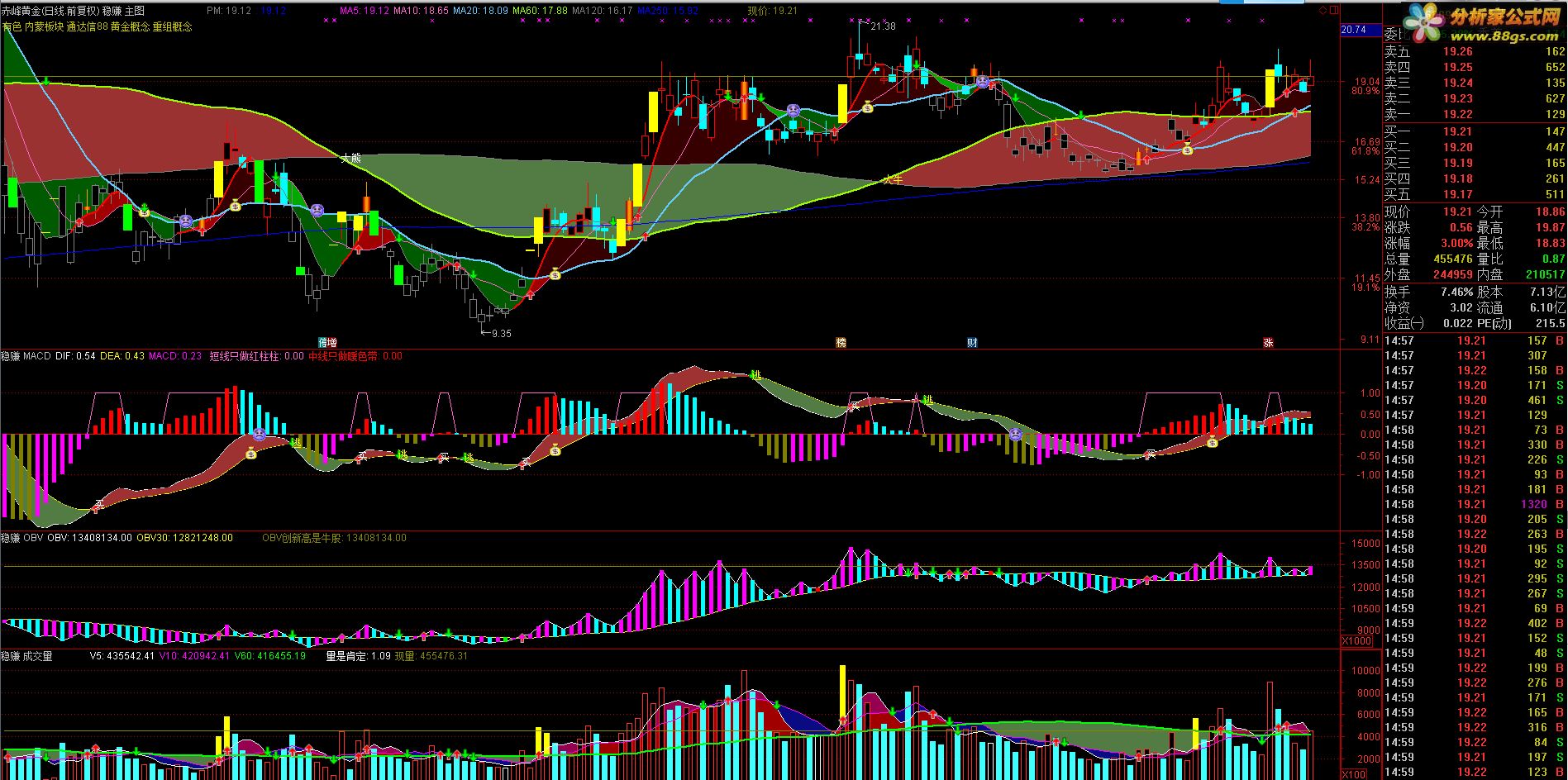
Task: Click the PM: 19.12 value label
Action: [x=229, y=11]
